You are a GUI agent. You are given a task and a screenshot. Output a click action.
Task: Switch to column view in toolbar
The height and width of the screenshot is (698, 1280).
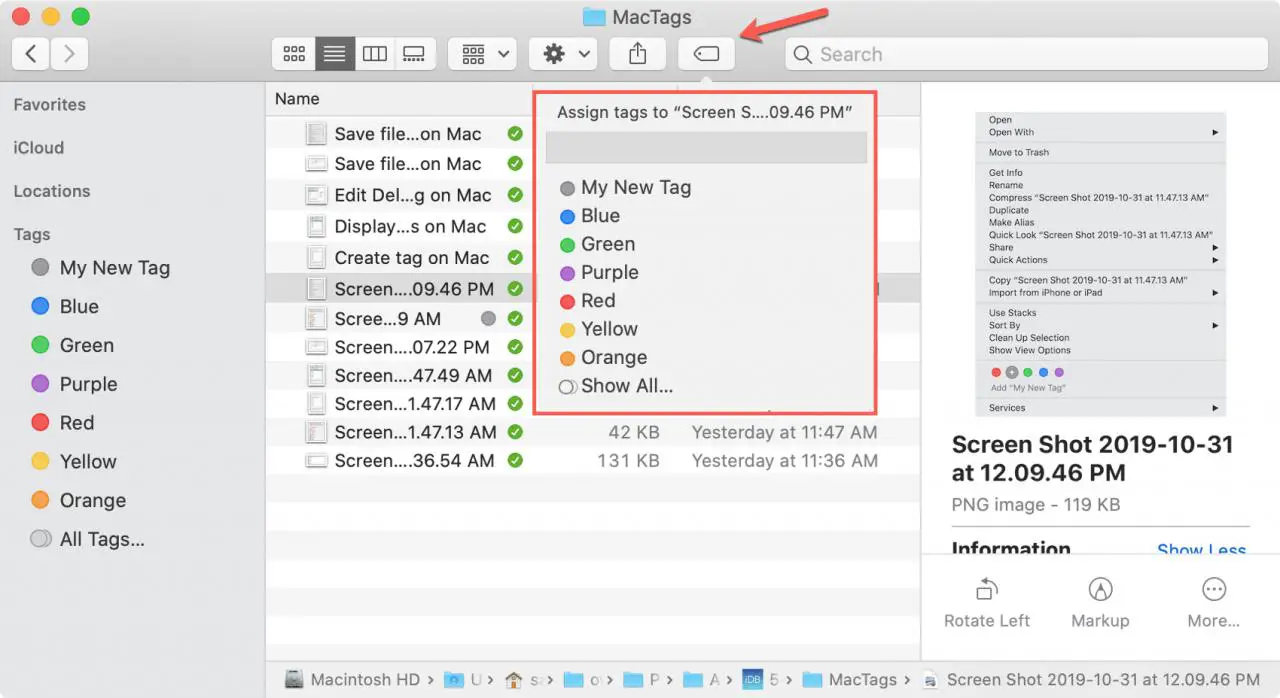(x=375, y=54)
